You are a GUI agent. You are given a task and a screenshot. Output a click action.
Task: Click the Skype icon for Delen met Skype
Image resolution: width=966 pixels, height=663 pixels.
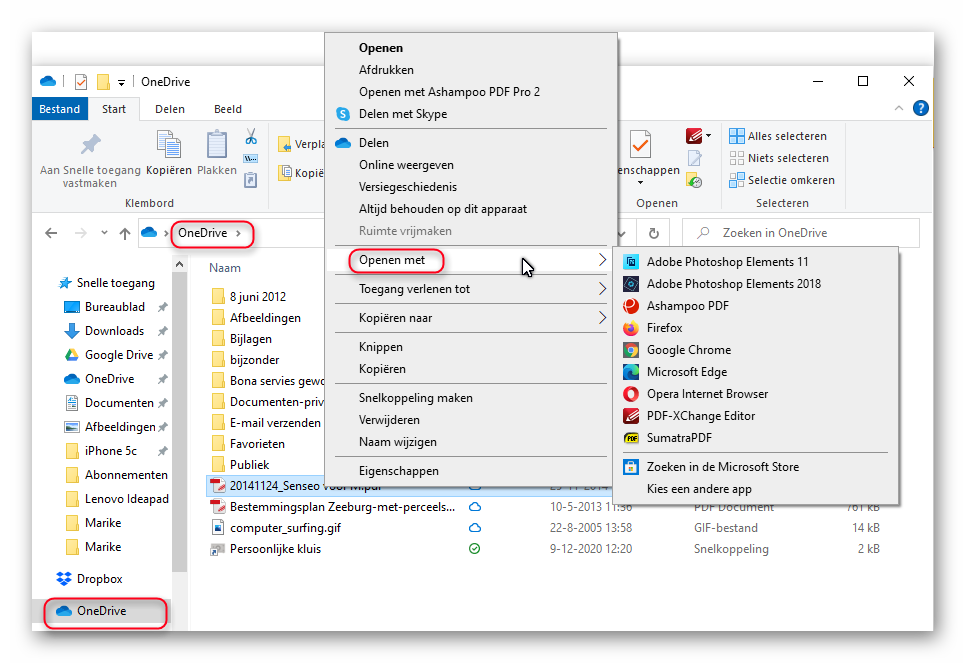point(343,114)
